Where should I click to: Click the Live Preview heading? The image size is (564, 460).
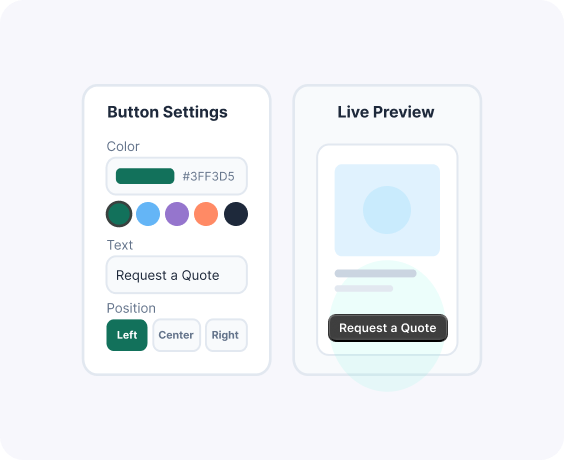pos(386,112)
